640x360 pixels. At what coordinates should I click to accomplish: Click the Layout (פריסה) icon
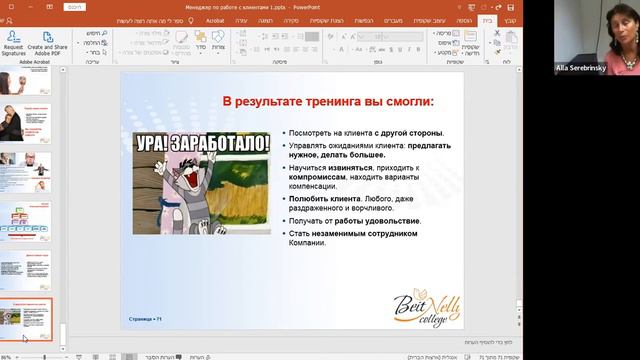[456, 33]
